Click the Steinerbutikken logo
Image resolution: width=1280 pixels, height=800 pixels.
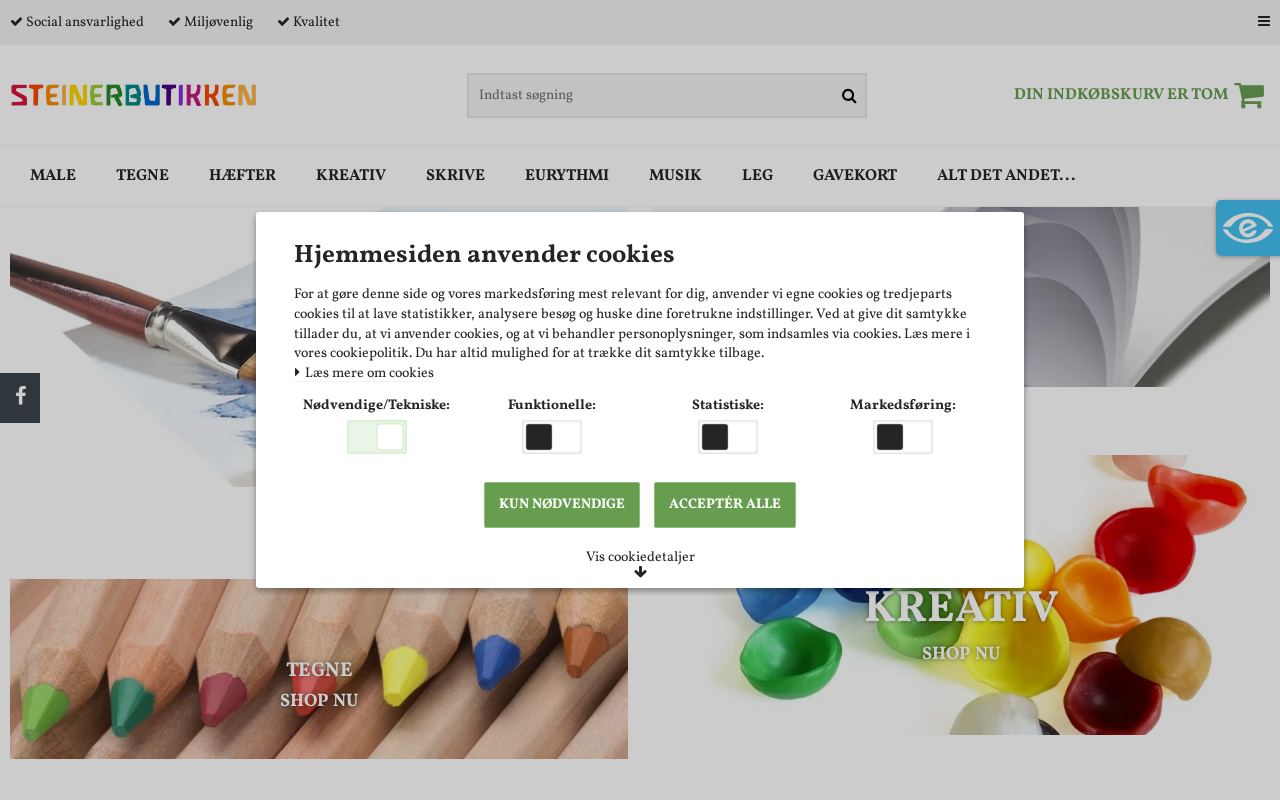133,95
